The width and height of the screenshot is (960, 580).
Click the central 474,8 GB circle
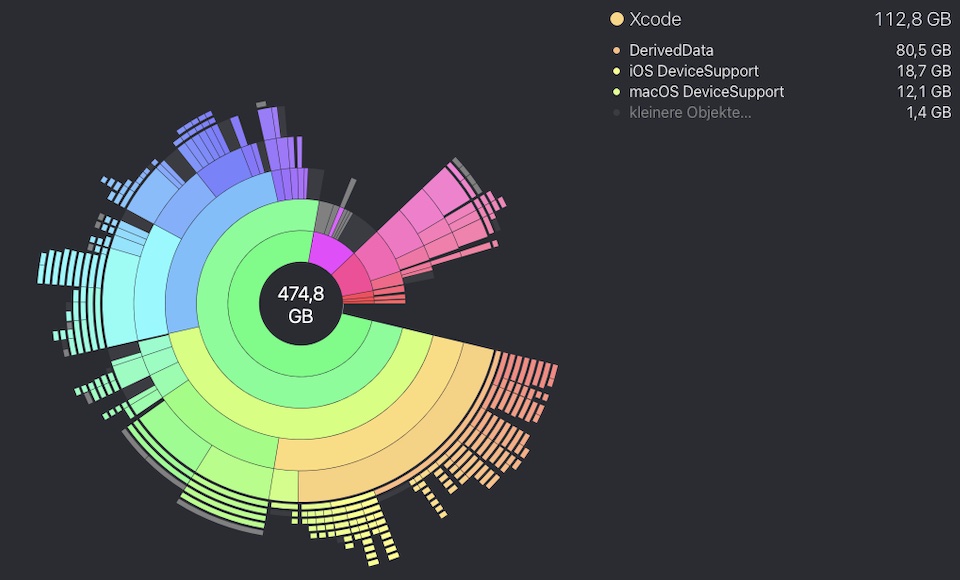click(x=300, y=304)
